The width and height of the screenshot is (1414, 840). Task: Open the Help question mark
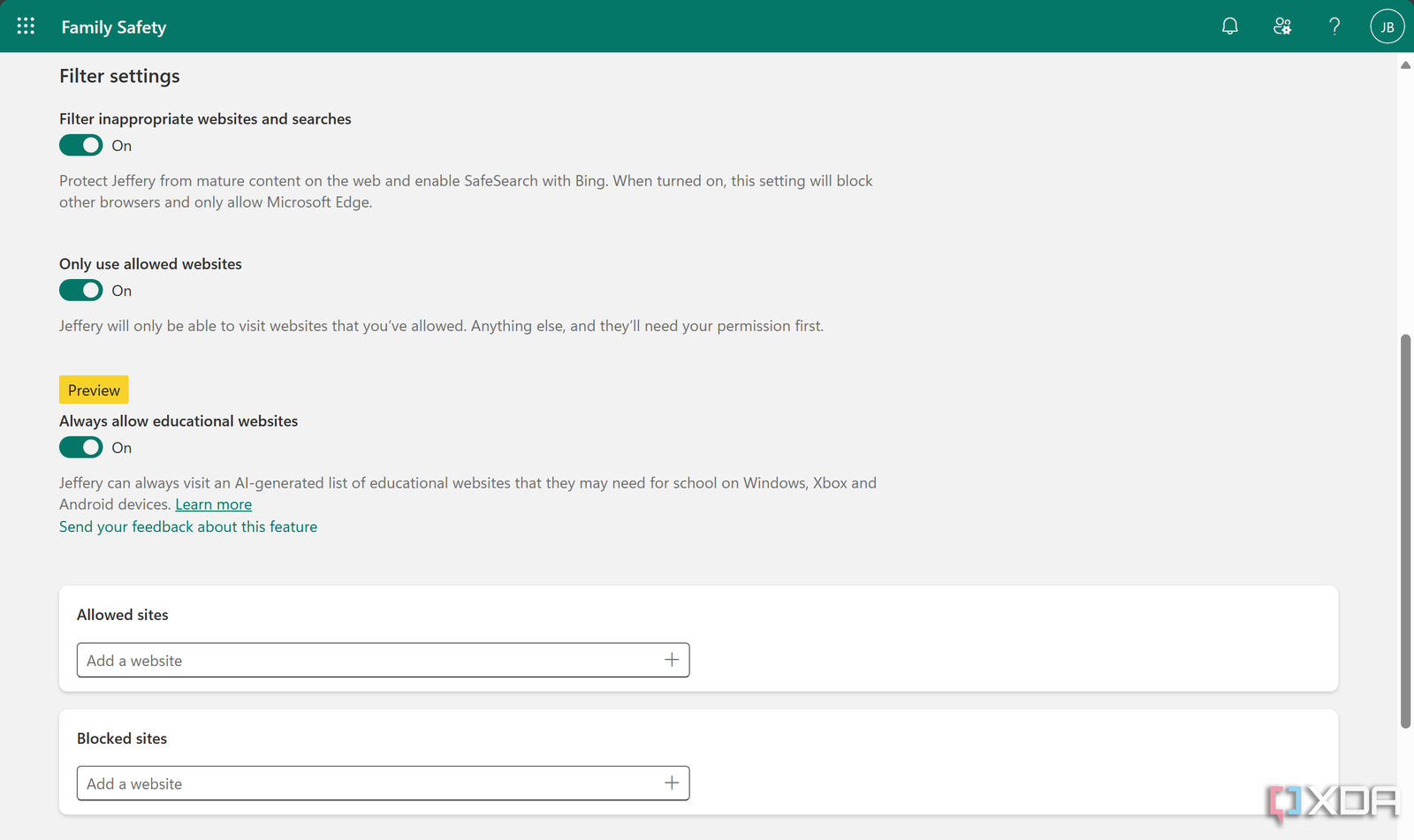coord(1334,26)
